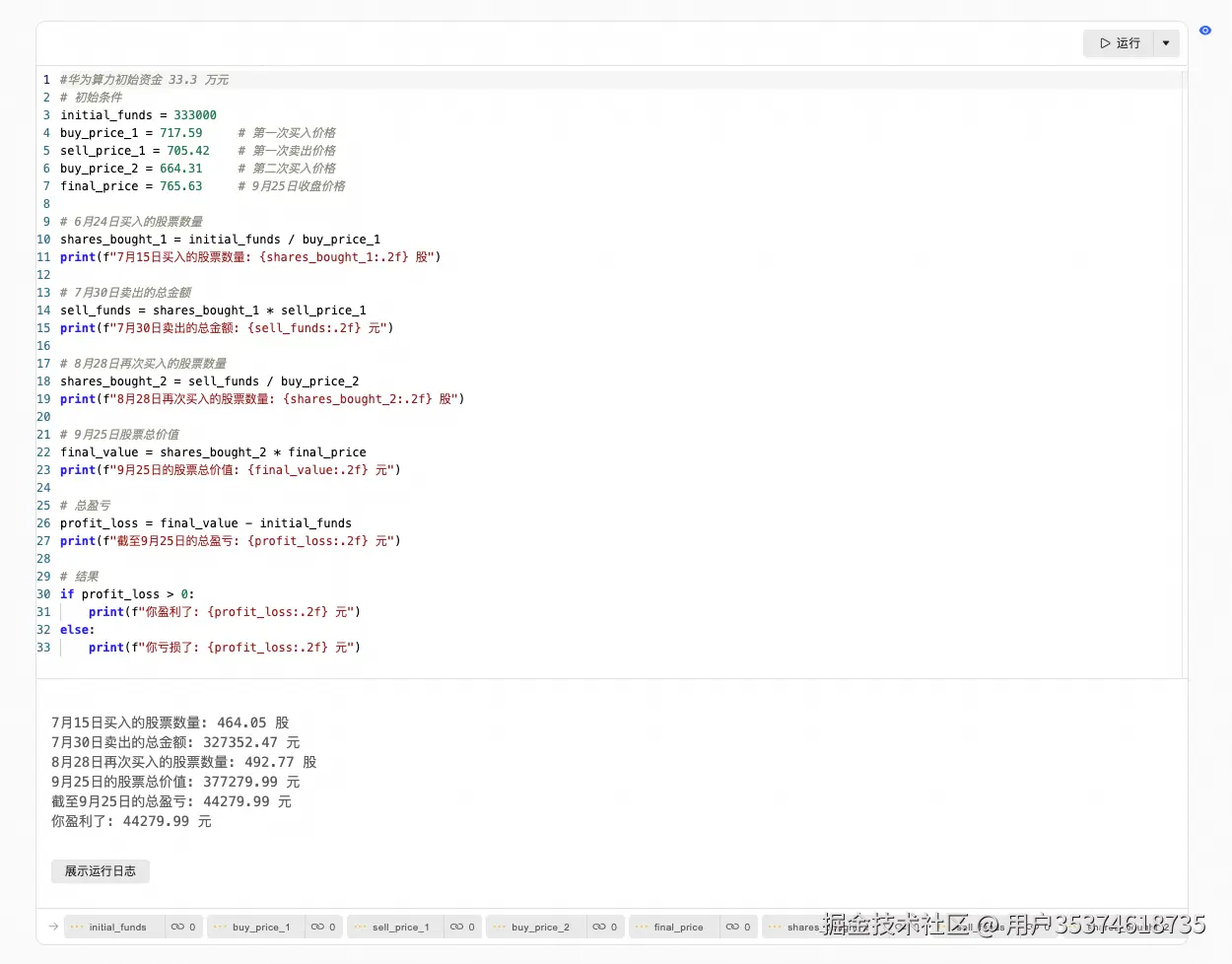Click the link icon on the buy_price_2 chip

[598, 927]
